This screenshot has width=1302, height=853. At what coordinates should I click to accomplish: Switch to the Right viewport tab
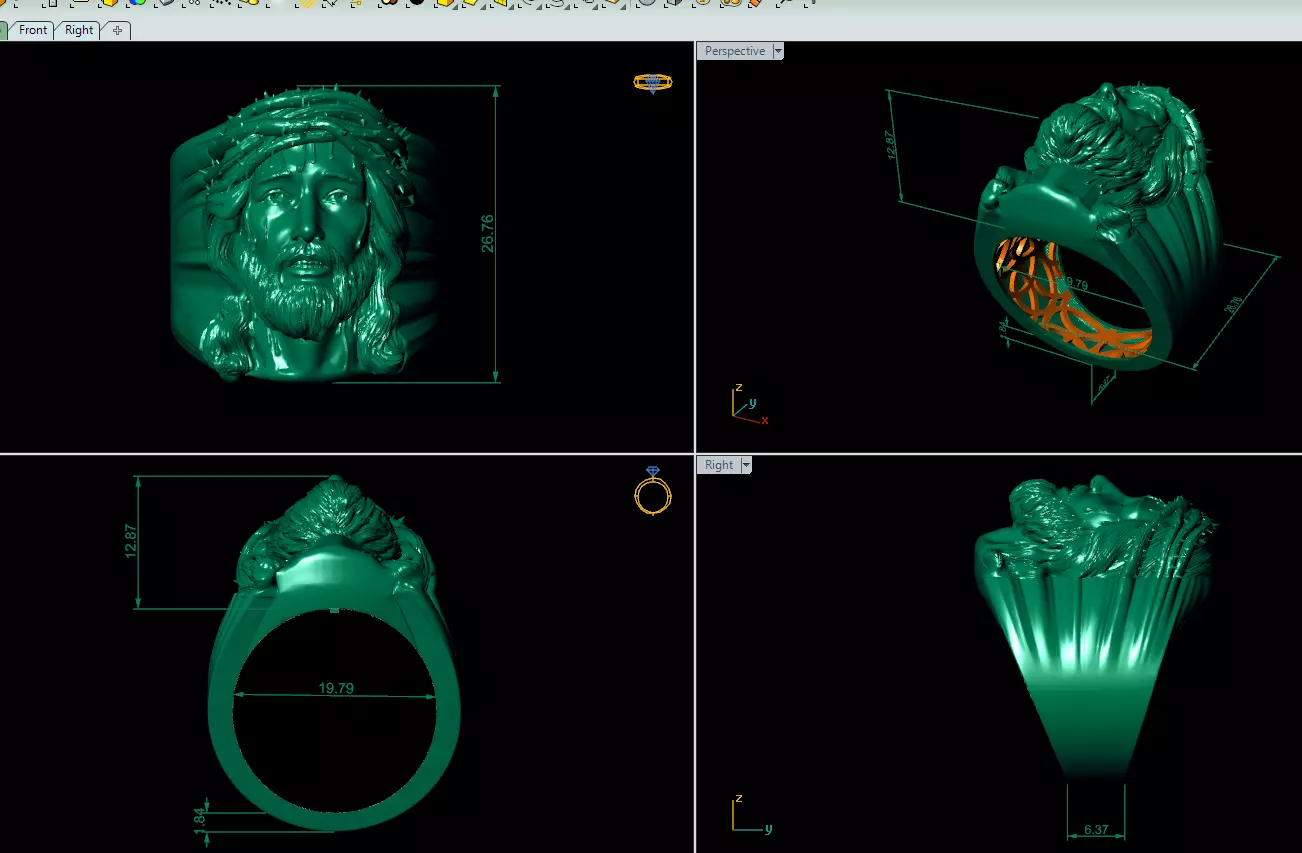coord(79,30)
